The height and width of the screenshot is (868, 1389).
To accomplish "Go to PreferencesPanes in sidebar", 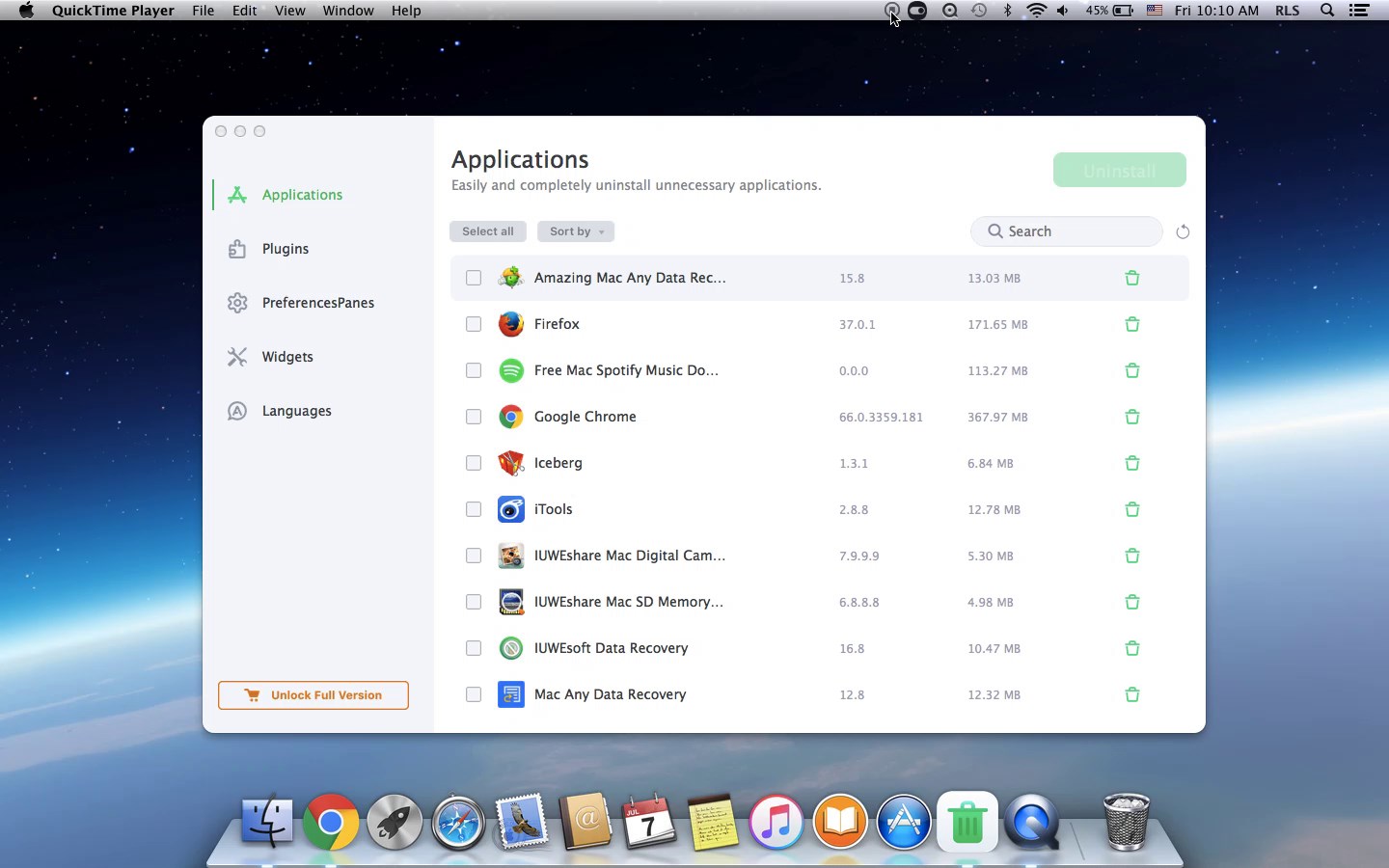I will (x=317, y=303).
